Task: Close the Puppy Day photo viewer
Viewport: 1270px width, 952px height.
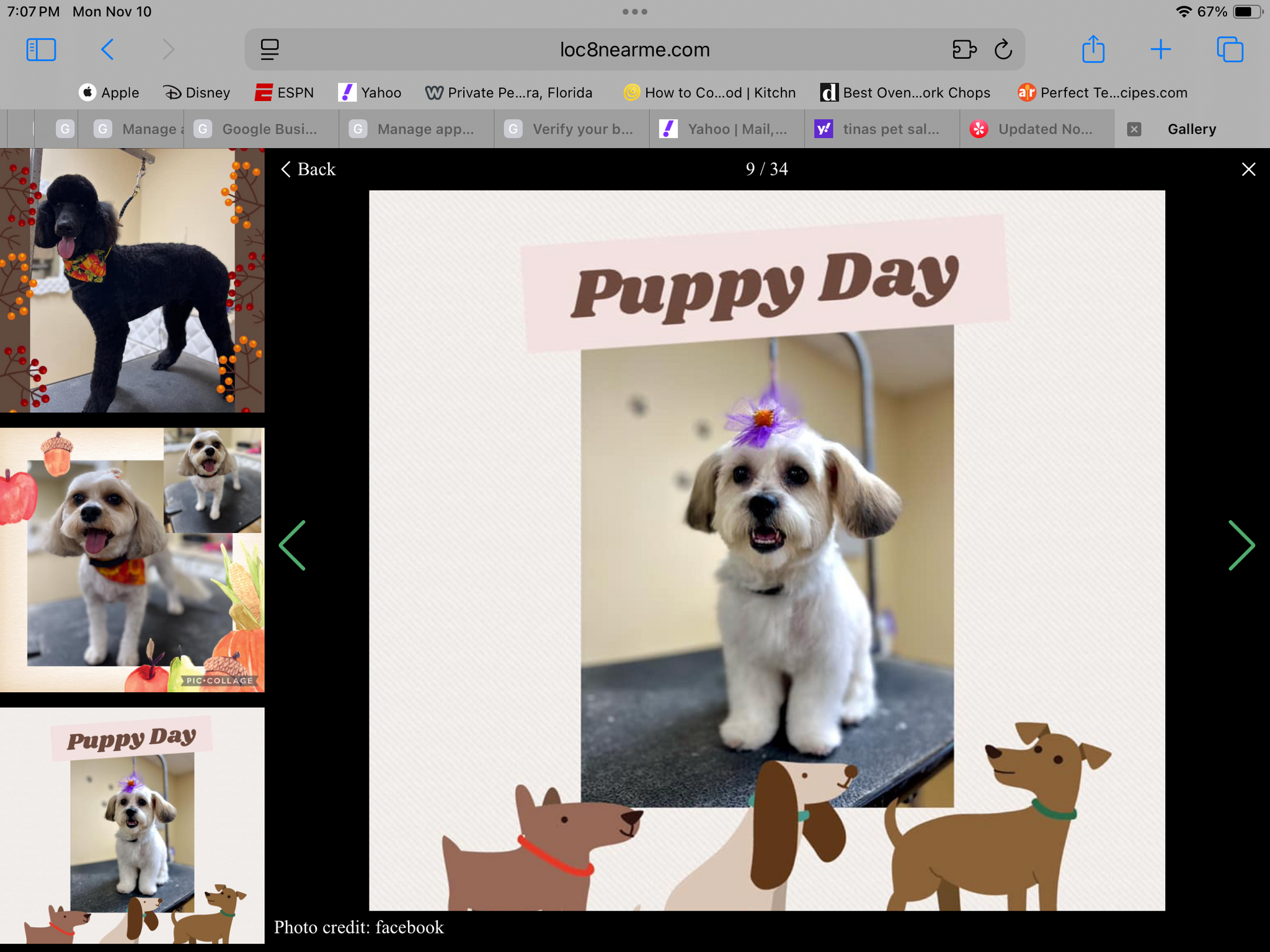Action: click(1248, 169)
